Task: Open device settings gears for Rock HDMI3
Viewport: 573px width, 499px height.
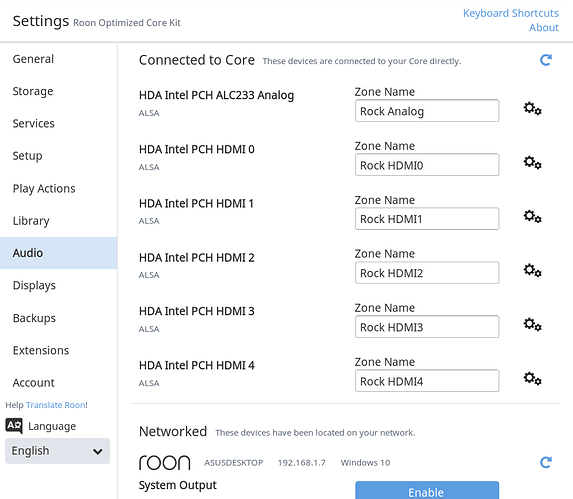Action: [x=532, y=324]
